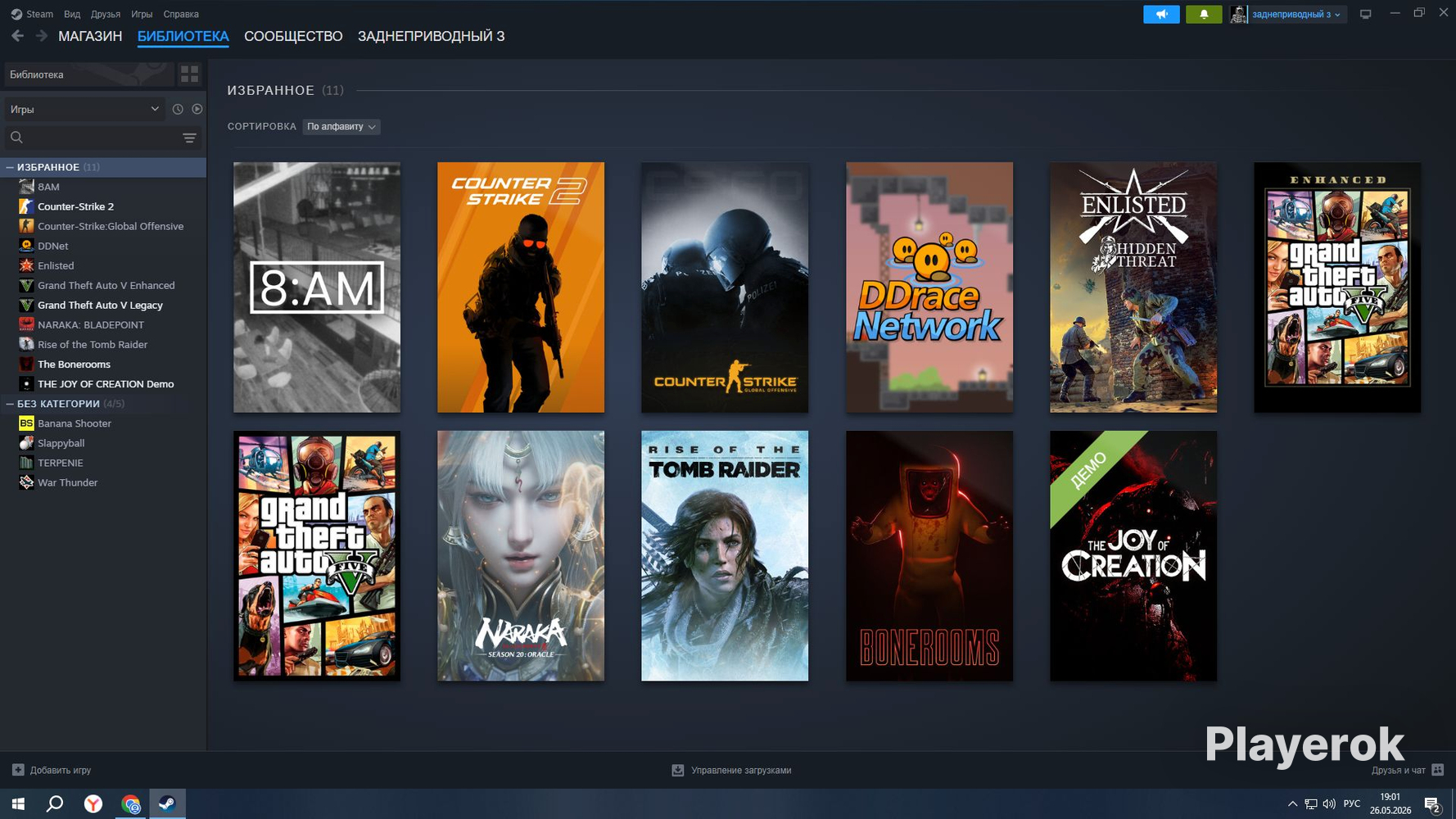Click the library search field
The height and width of the screenshot is (819, 1456).
[92, 138]
